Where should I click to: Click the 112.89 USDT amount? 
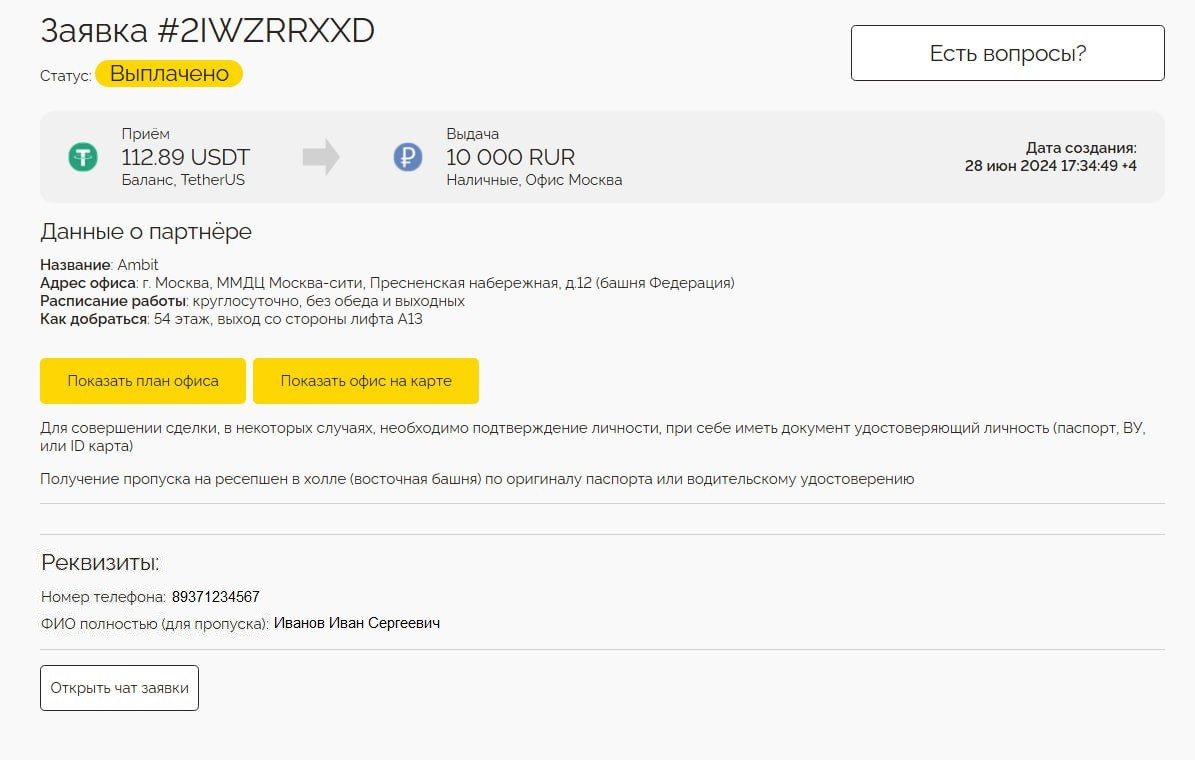186,157
